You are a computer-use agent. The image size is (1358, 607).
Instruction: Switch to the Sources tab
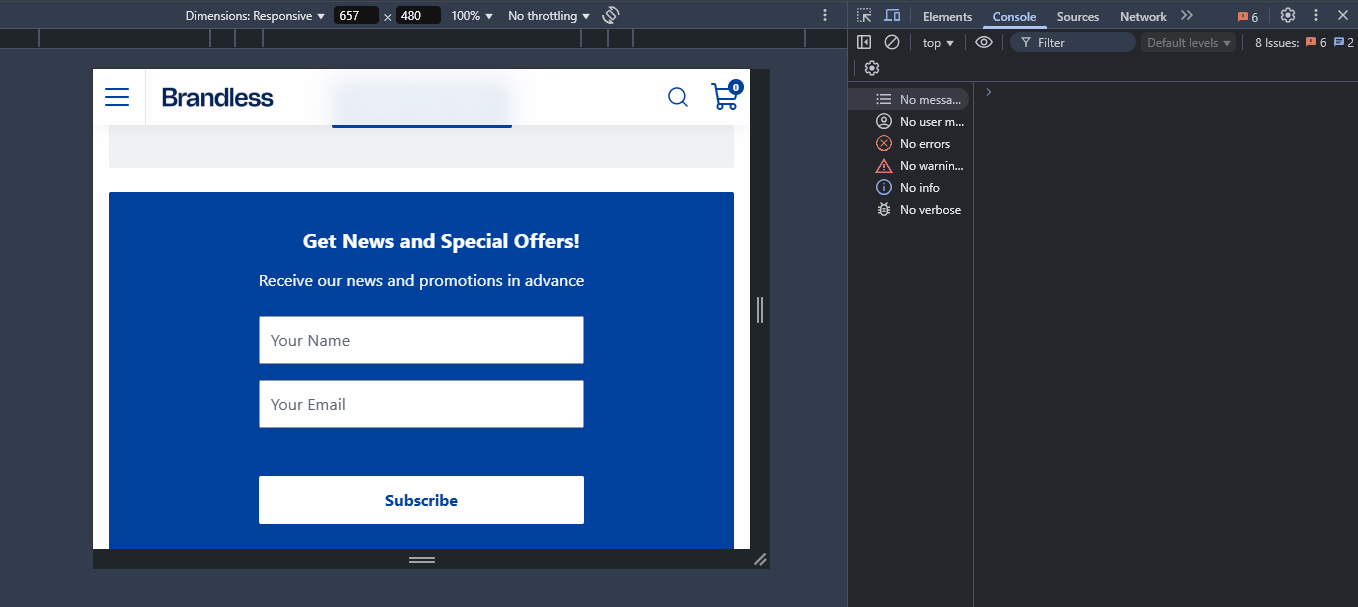(1078, 16)
